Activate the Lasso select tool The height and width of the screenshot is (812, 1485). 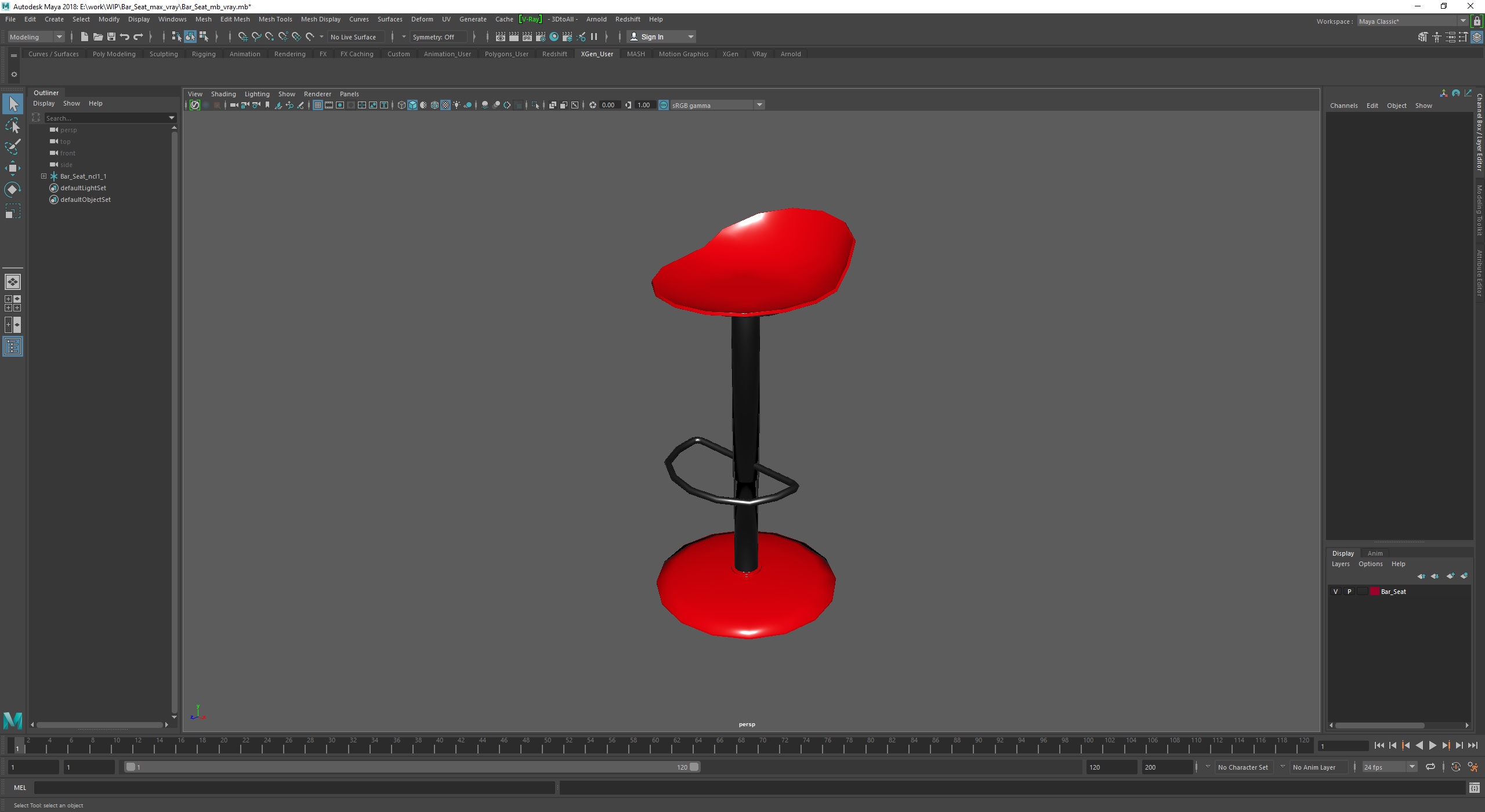click(13, 126)
